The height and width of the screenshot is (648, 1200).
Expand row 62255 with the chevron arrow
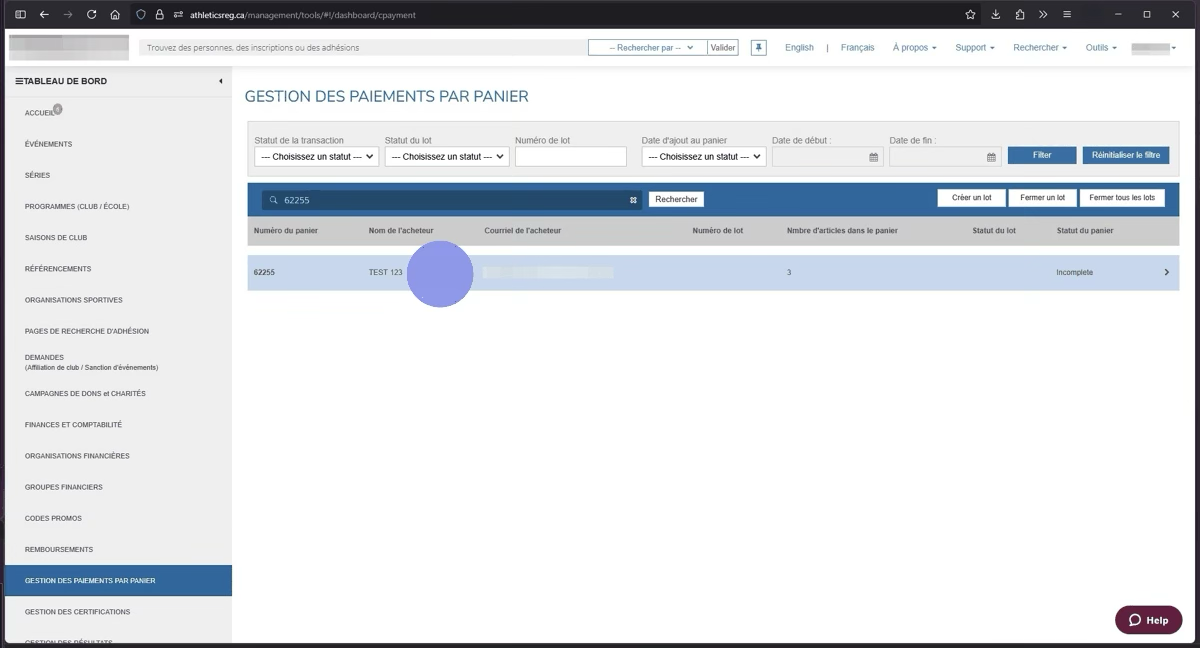pos(1166,272)
